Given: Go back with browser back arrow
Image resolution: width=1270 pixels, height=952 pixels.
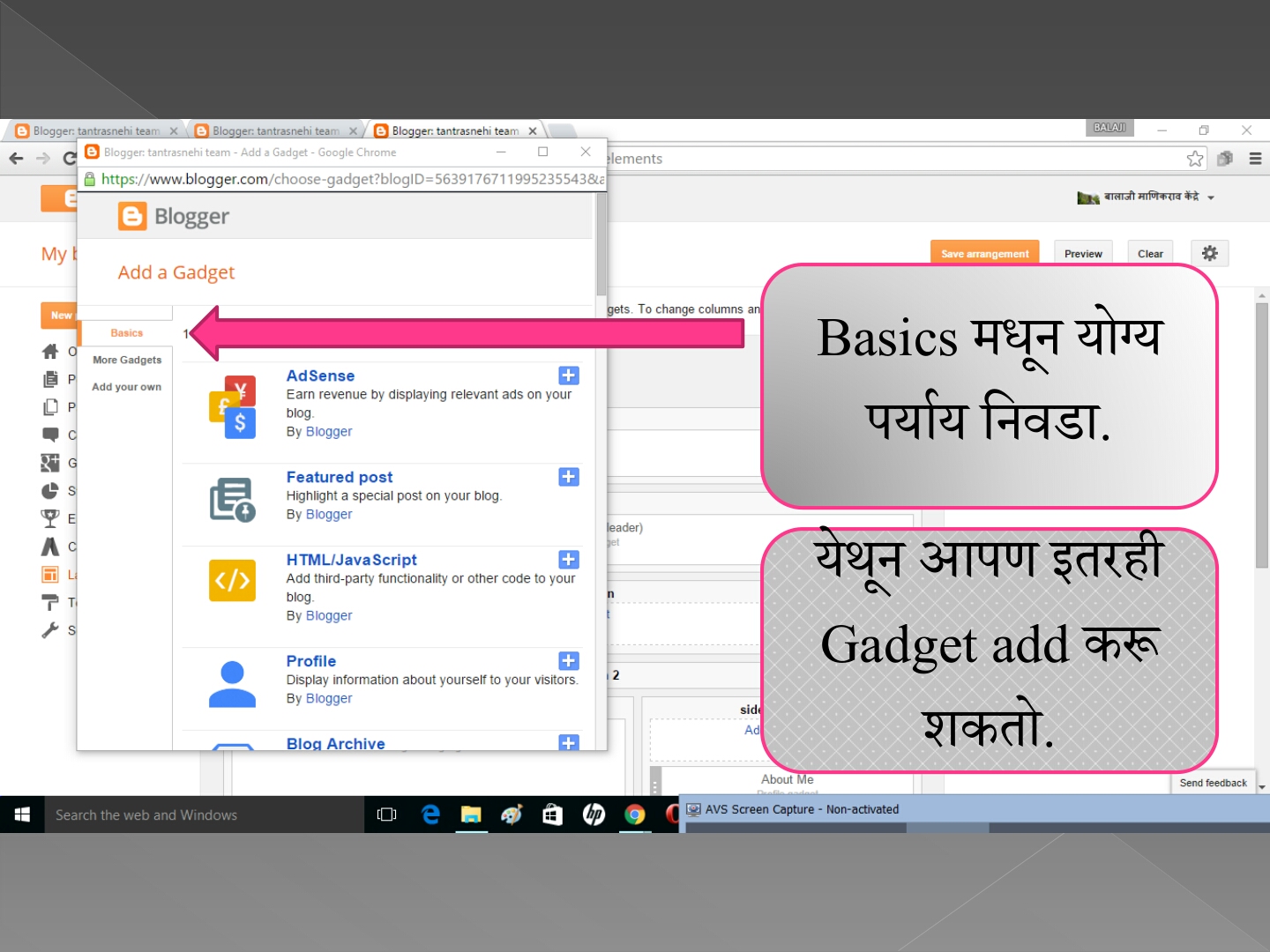Looking at the screenshot, I should coord(16,159).
